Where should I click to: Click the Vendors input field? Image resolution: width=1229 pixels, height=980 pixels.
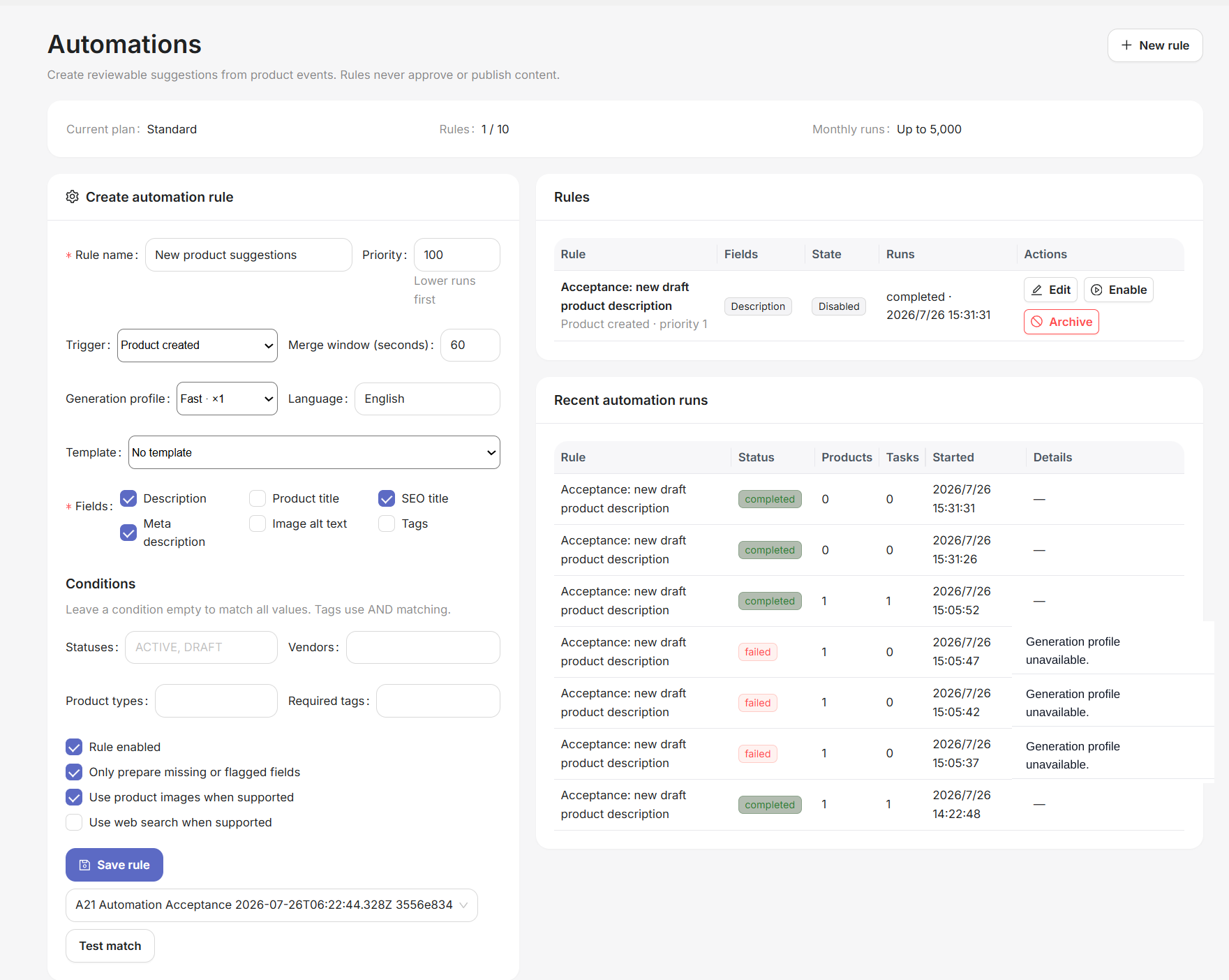click(x=423, y=647)
